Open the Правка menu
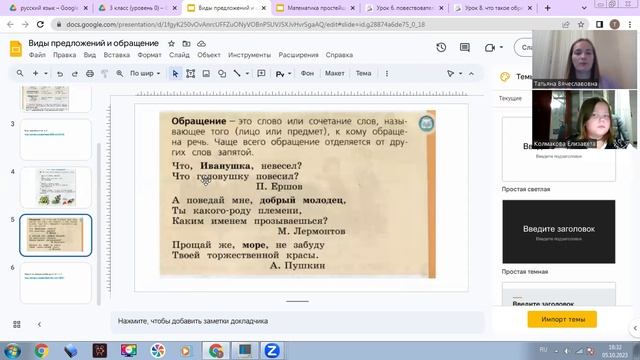 pos(64,55)
